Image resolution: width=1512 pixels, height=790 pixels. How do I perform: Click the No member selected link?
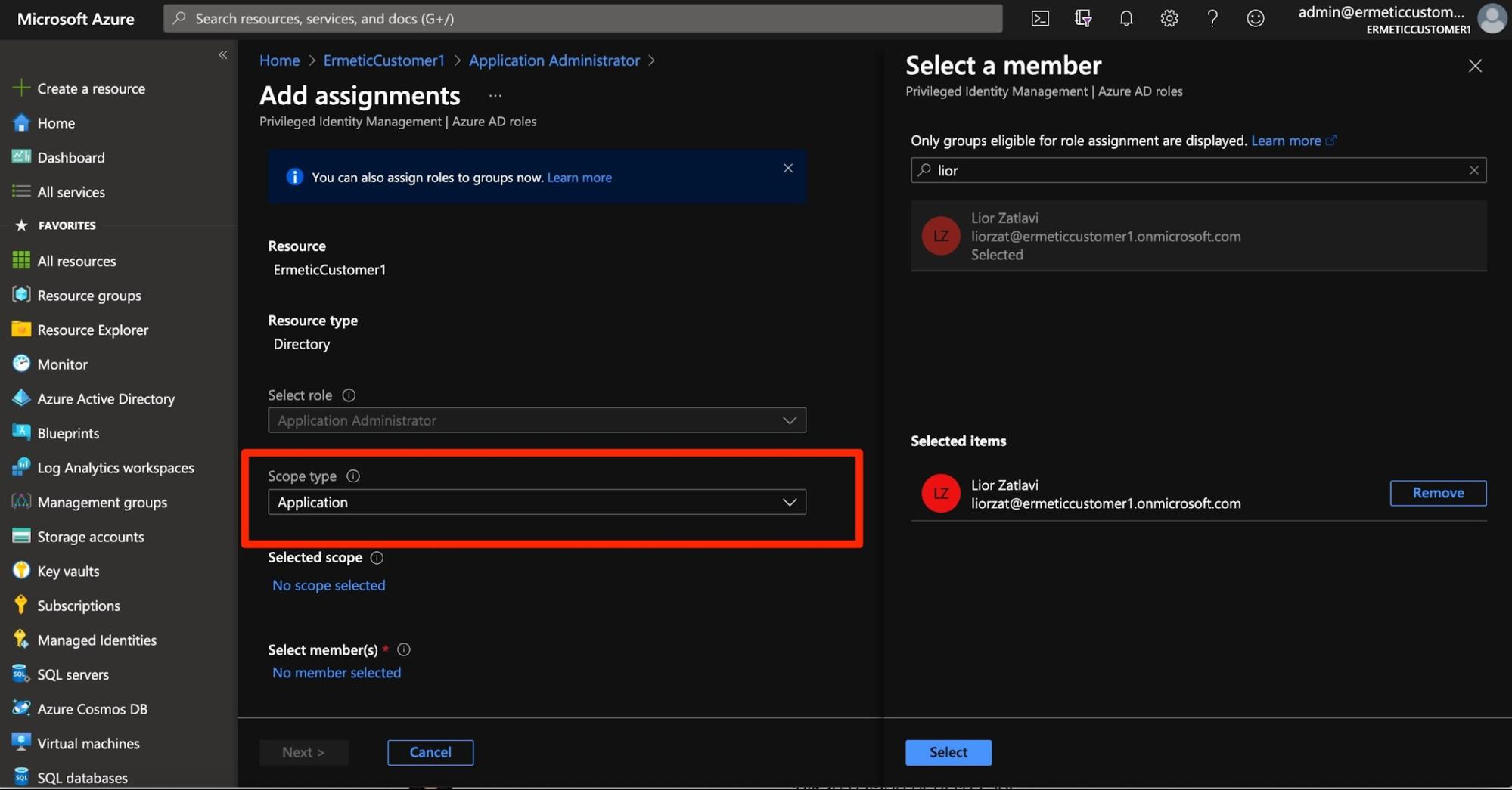click(337, 672)
